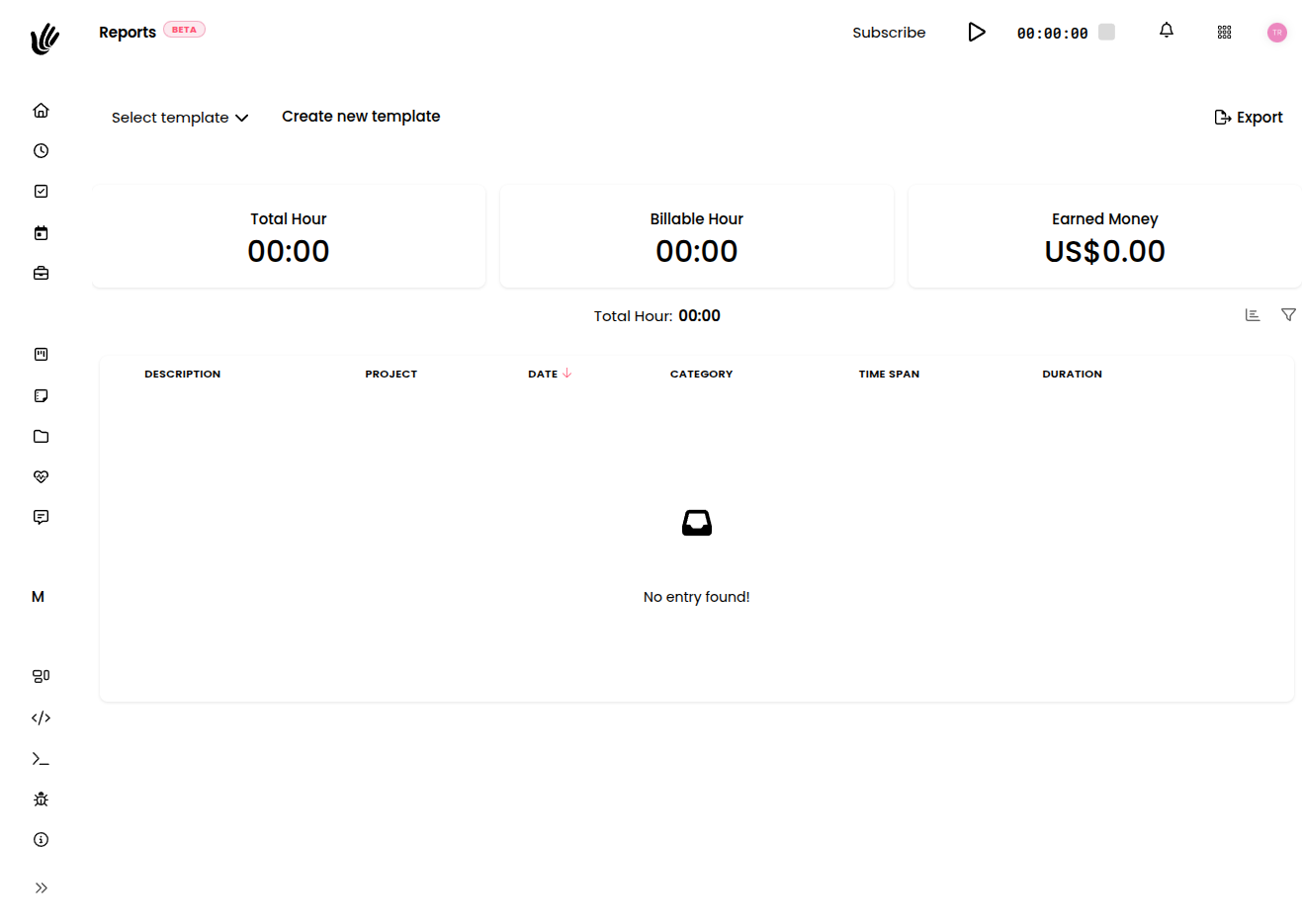The image size is (1302, 924).
Task: Sort by the DATE column header
Action: [x=550, y=374]
